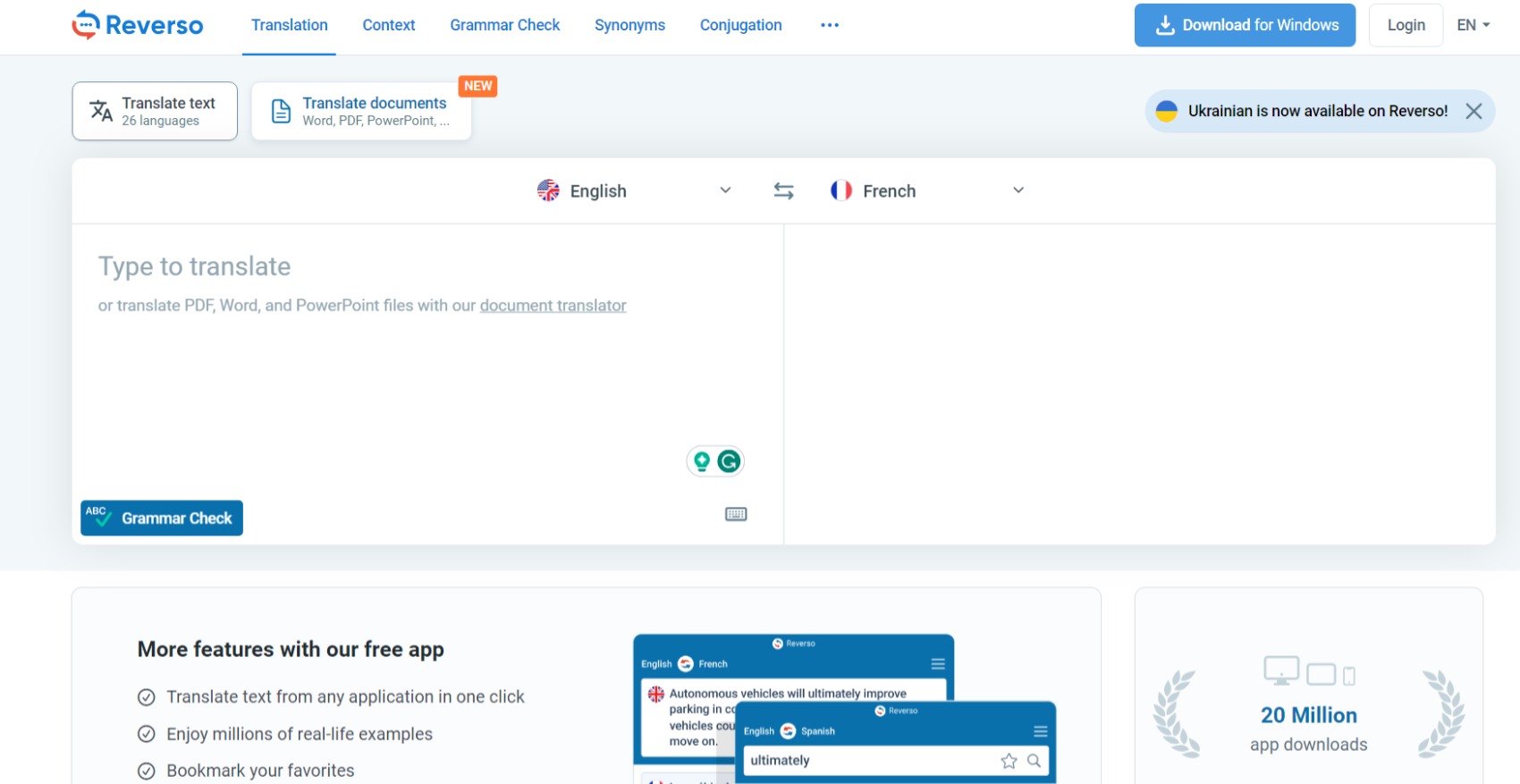Open the Conjugation tab
Image resolution: width=1520 pixels, height=784 pixels.
[741, 25]
